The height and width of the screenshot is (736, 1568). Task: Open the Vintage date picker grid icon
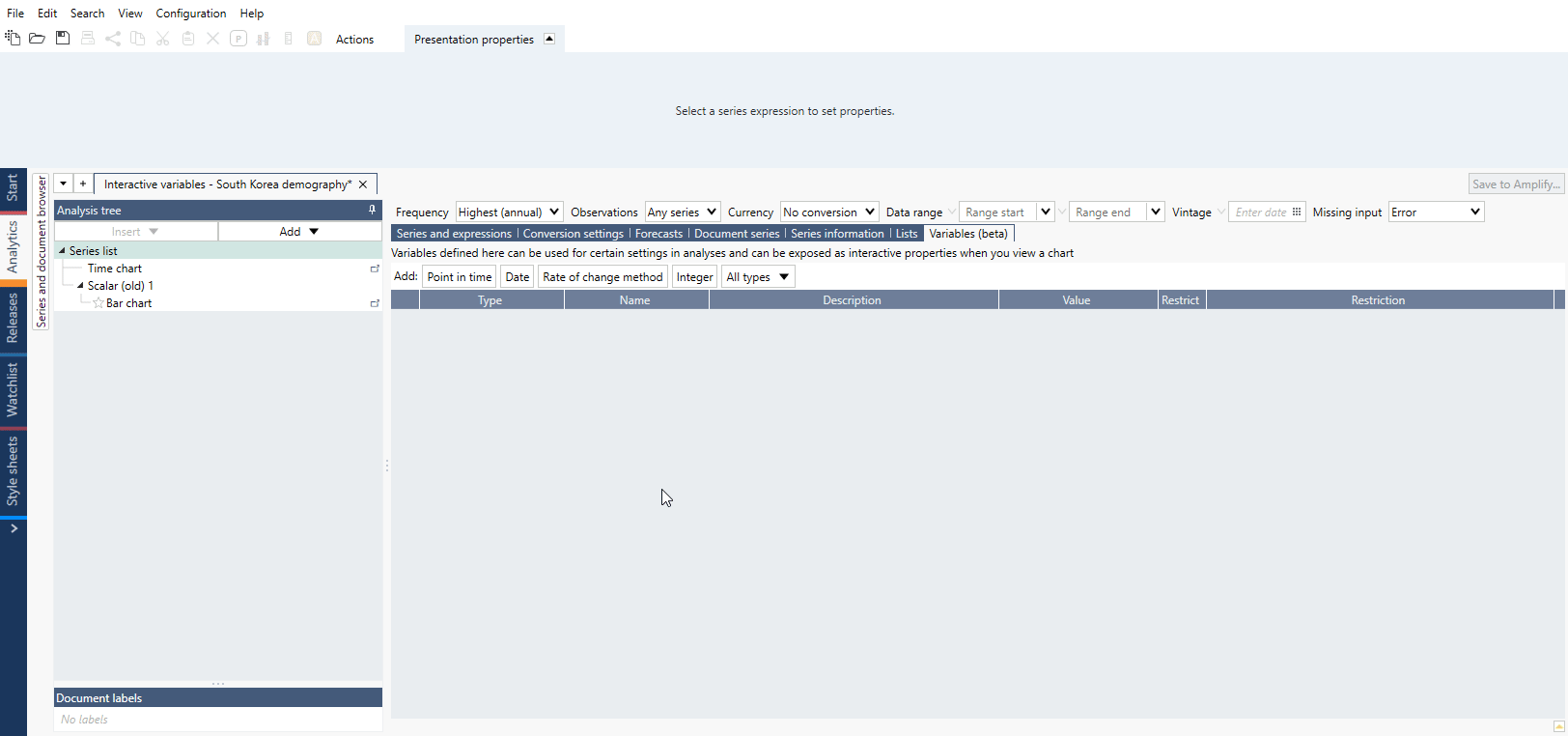coord(1297,212)
